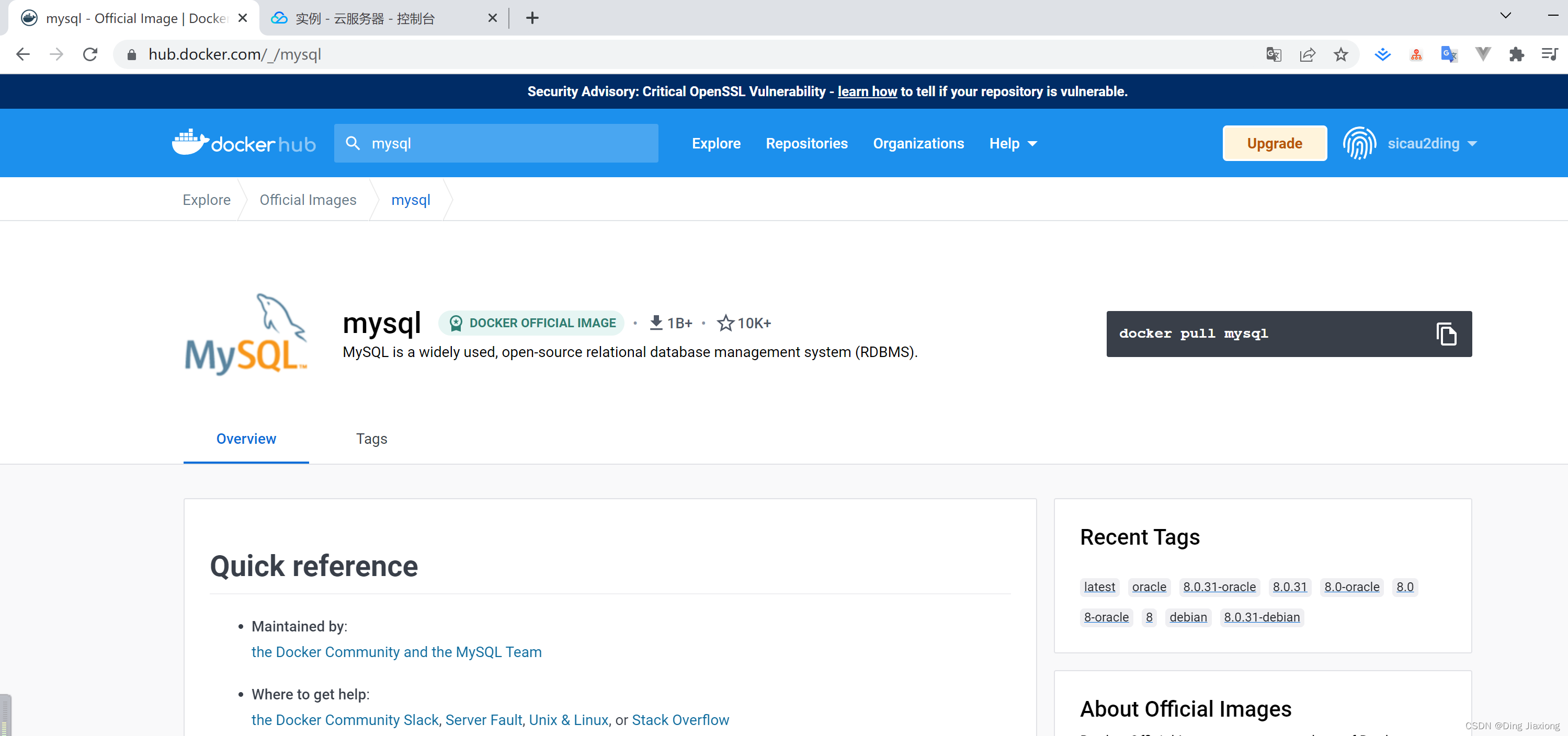Select the 8-oracle tag
Viewport: 1568px width, 736px height.
(1106, 617)
